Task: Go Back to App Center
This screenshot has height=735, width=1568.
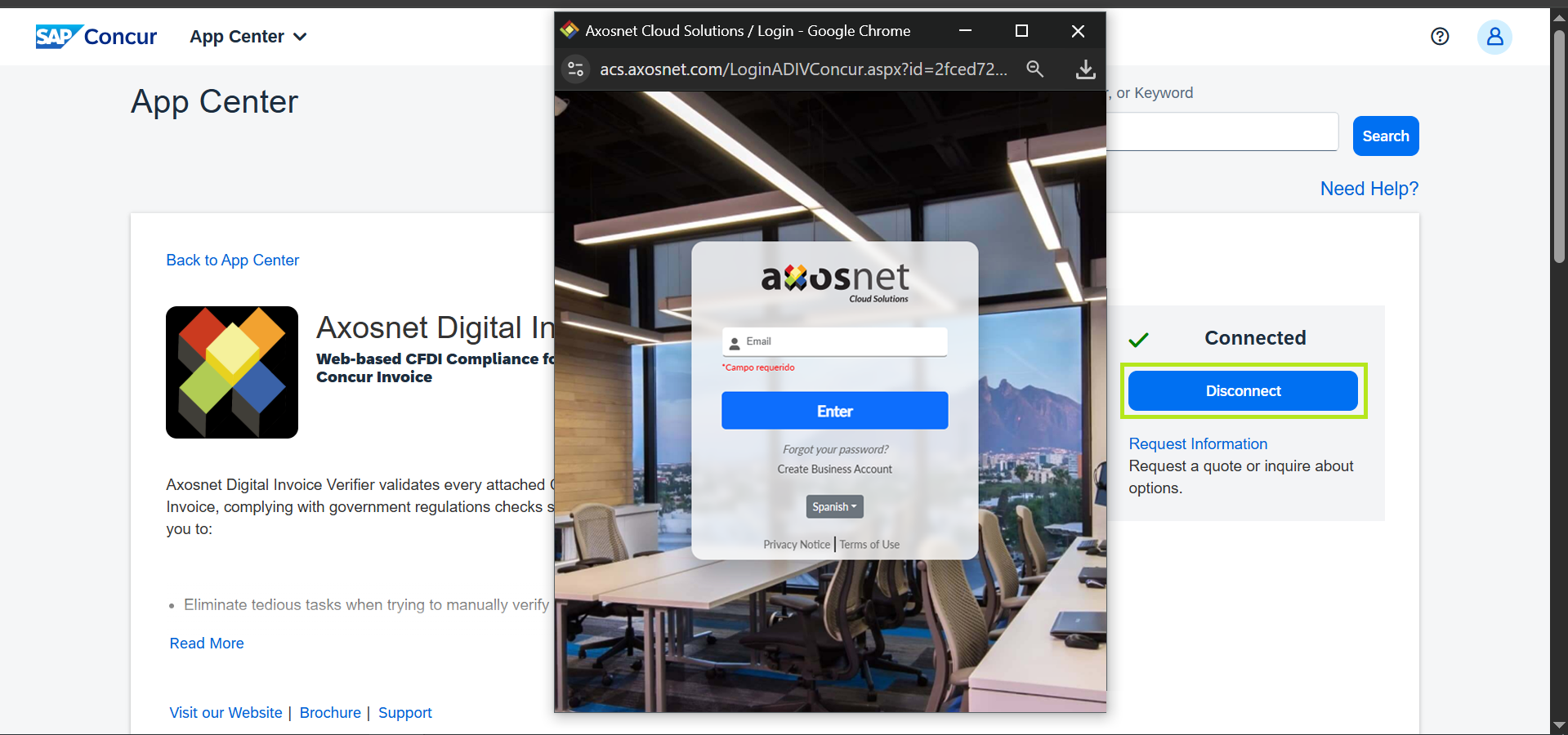Action: [233, 261]
